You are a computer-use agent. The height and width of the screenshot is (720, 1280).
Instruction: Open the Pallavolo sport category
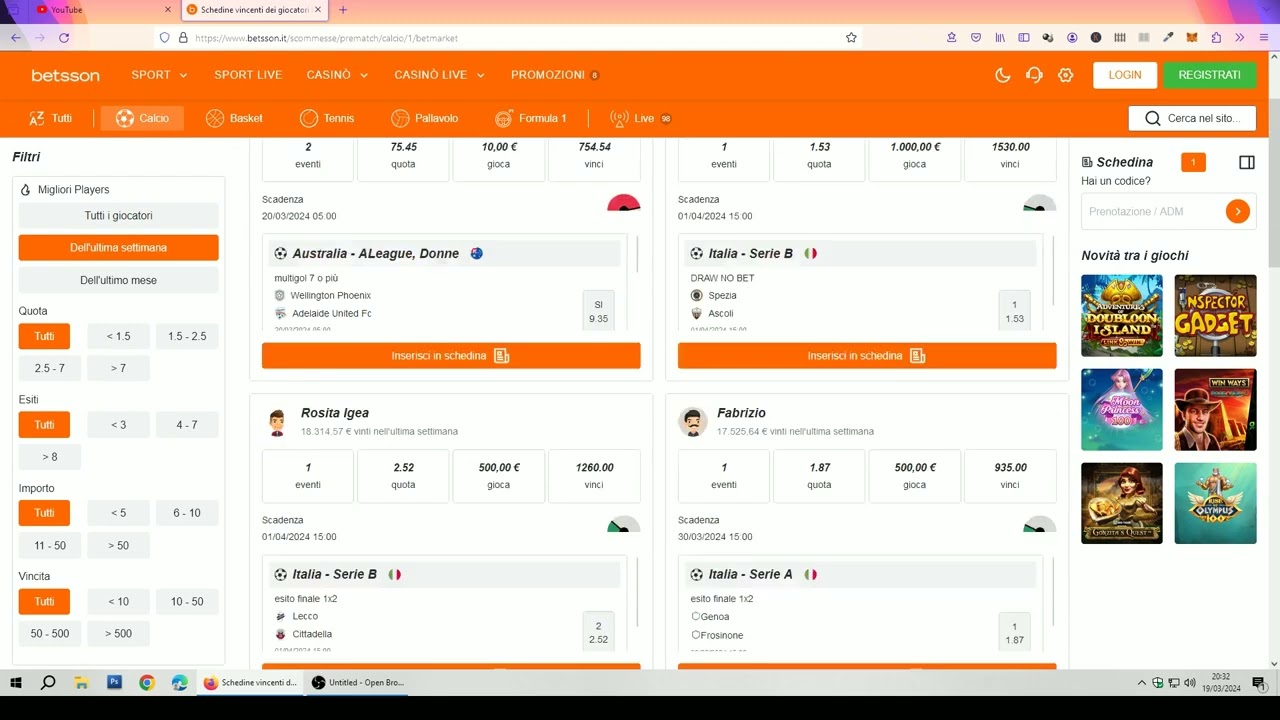tap(425, 118)
